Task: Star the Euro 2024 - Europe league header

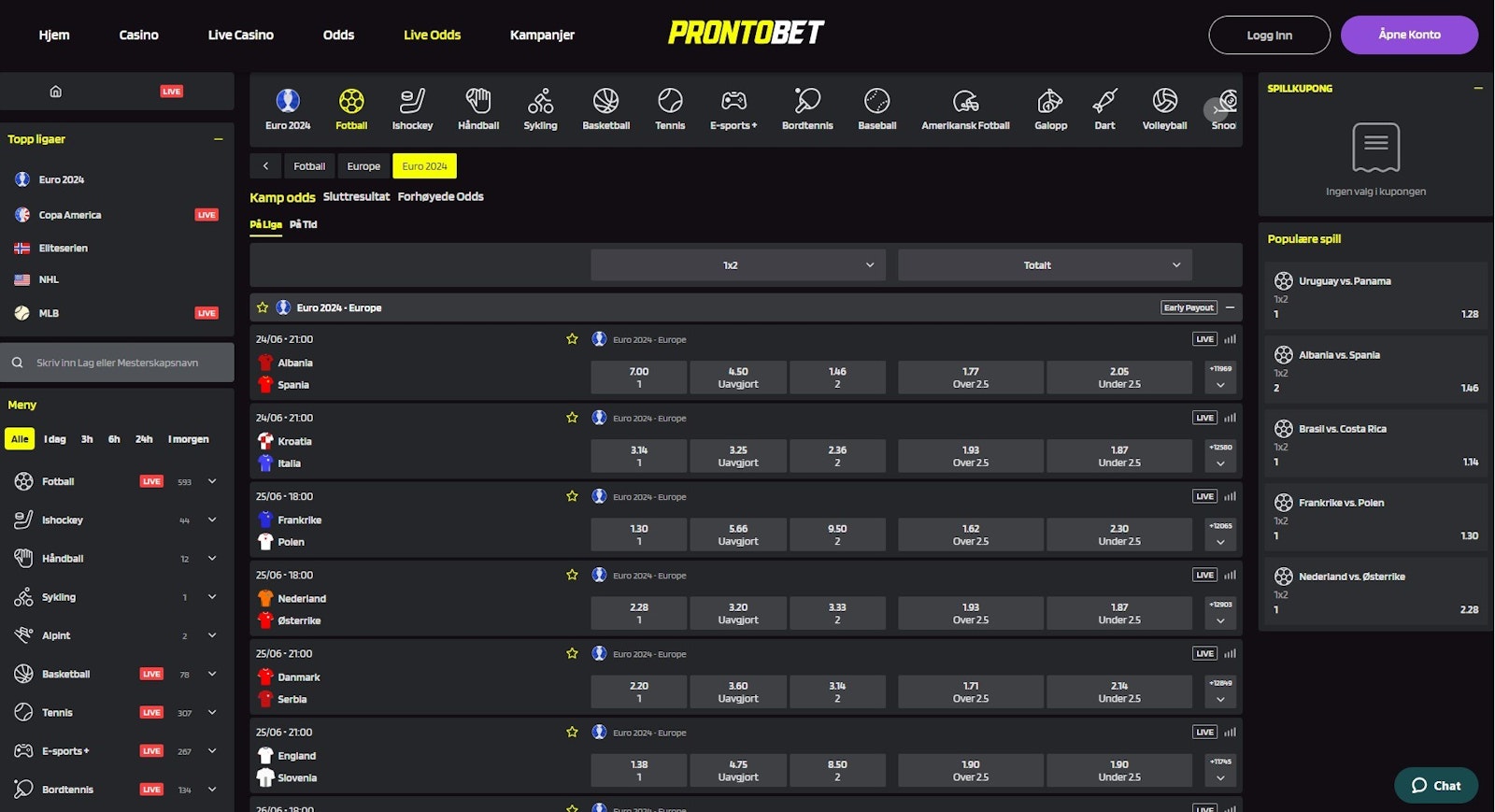Action: coord(264,306)
